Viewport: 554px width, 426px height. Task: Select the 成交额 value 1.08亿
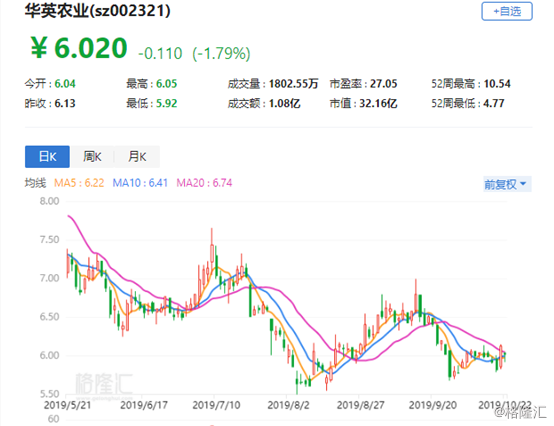[x=284, y=103]
